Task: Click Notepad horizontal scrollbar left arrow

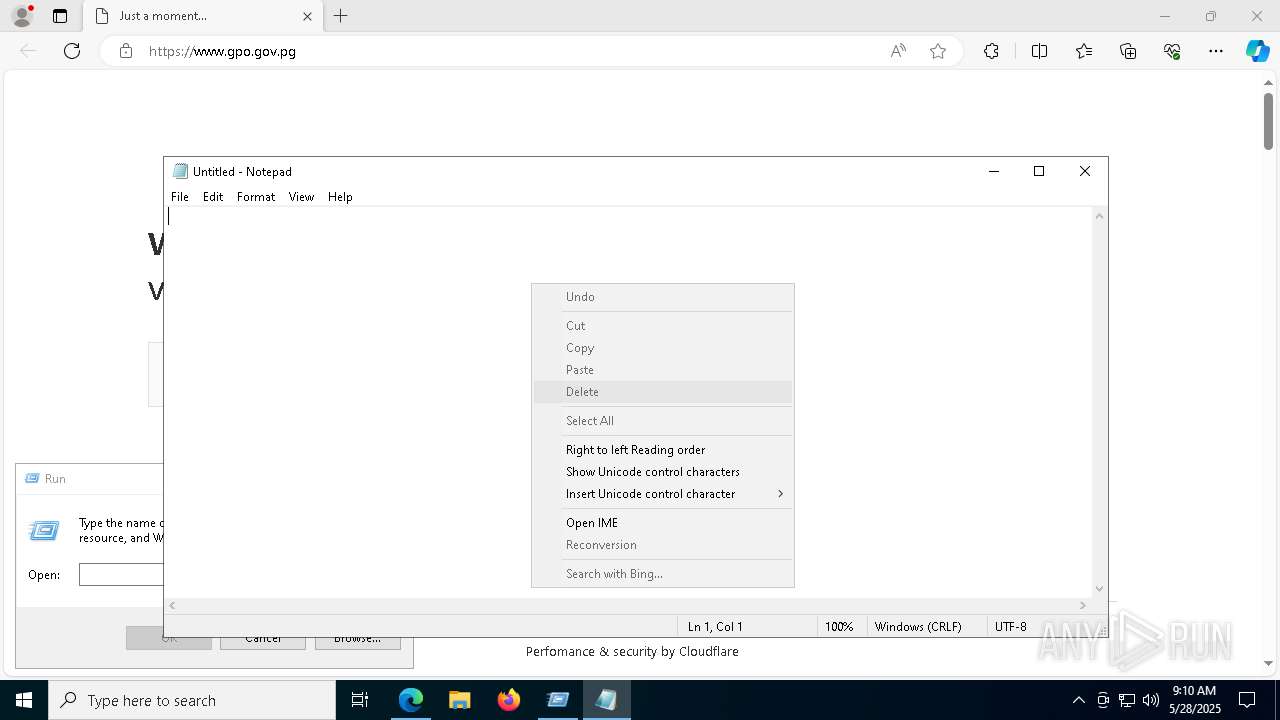Action: click(172, 605)
